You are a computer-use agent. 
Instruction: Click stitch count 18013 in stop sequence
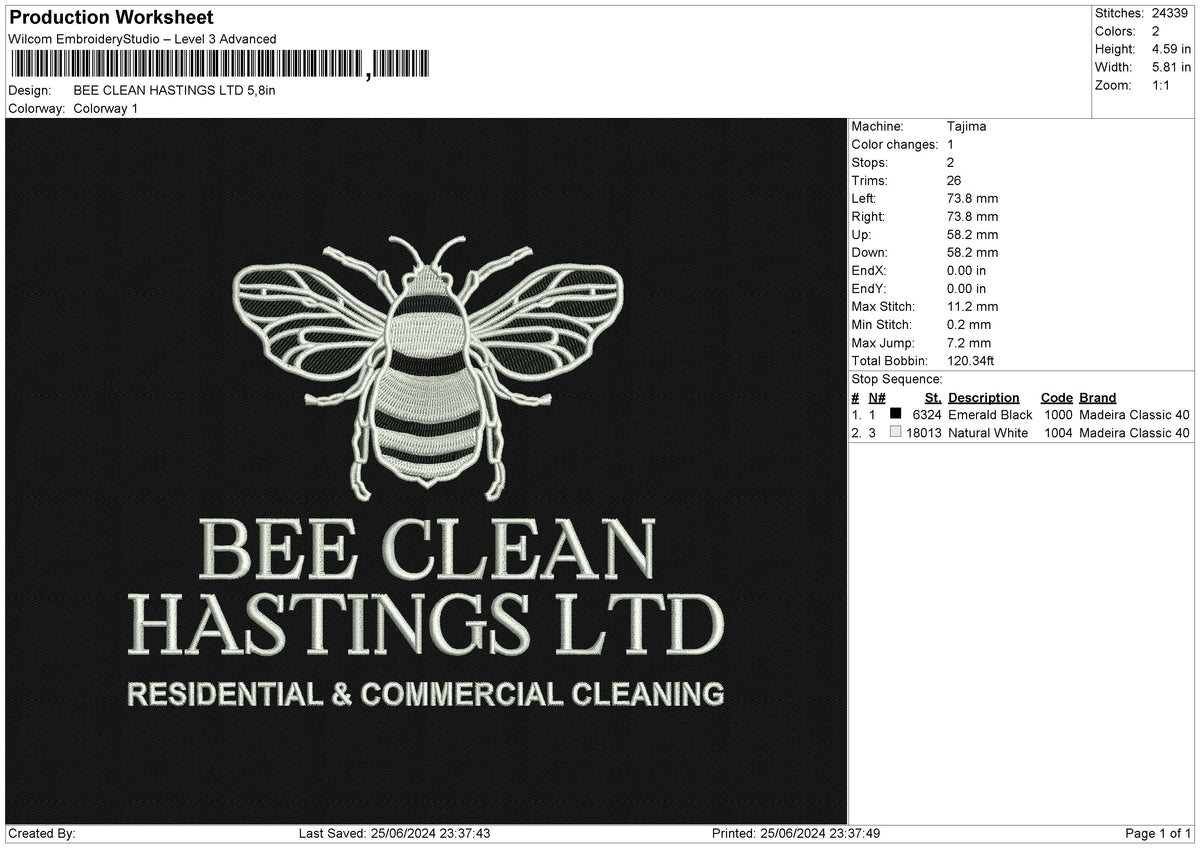[924, 432]
